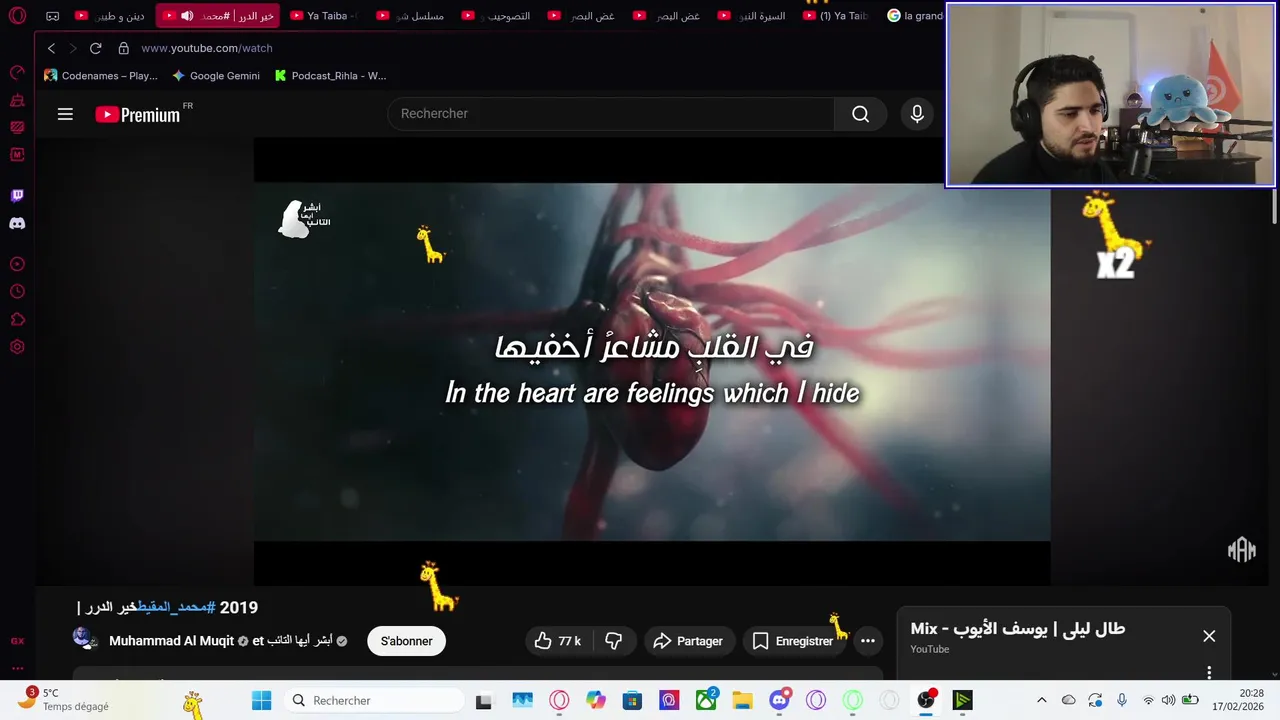Focus the www.youtube.com/watch address bar
The height and width of the screenshot is (720, 1280).
click(207, 48)
